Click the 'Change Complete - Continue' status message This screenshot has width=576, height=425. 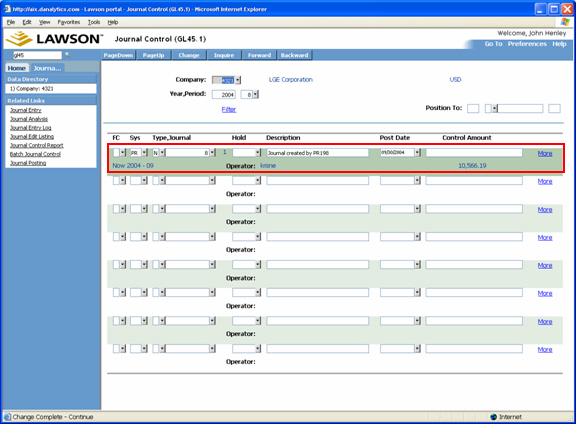(53, 417)
